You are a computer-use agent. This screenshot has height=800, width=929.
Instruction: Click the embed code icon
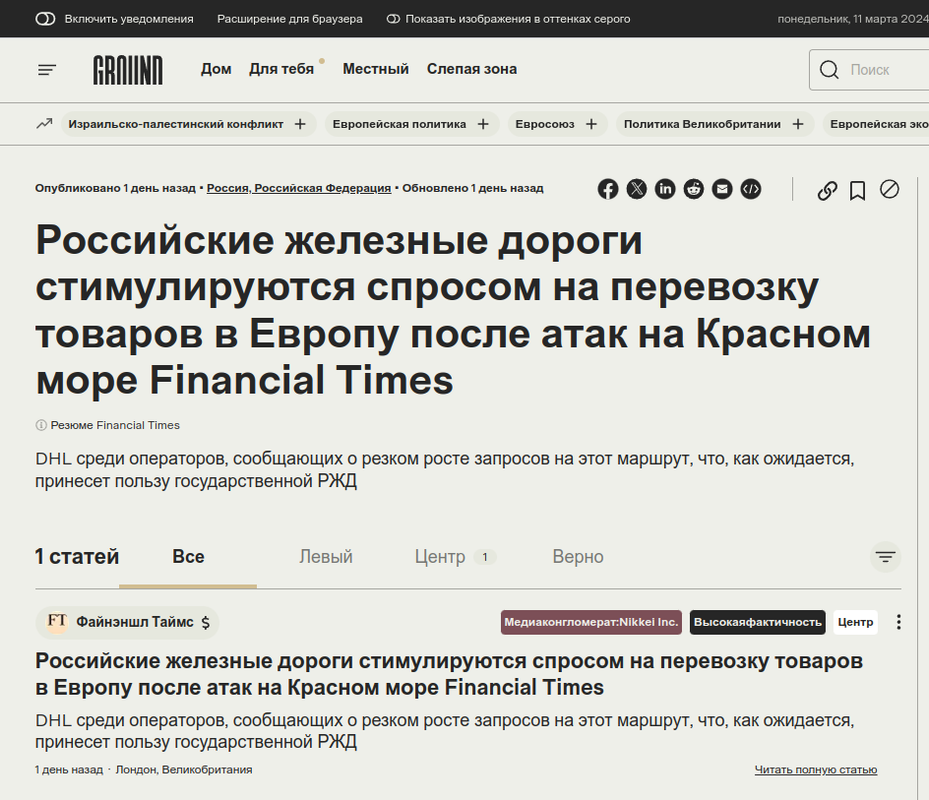(x=751, y=190)
